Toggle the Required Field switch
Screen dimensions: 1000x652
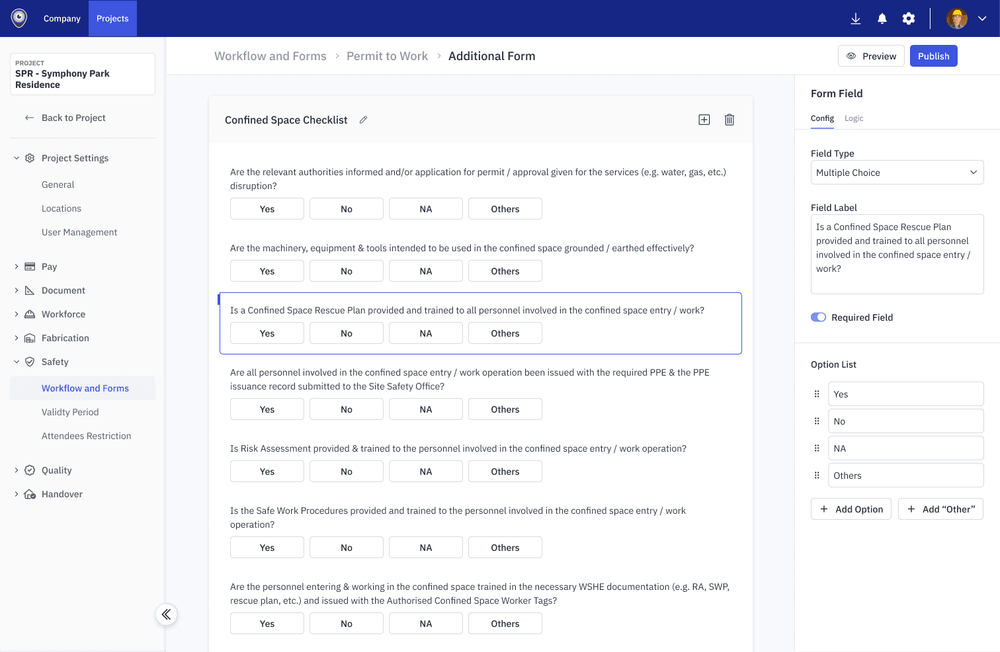pos(818,317)
